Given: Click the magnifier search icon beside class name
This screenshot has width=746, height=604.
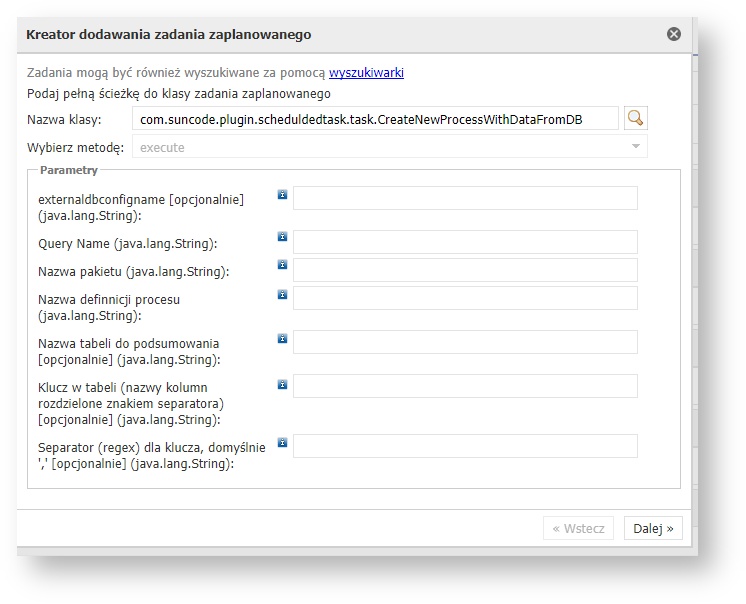Looking at the screenshot, I should (634, 119).
